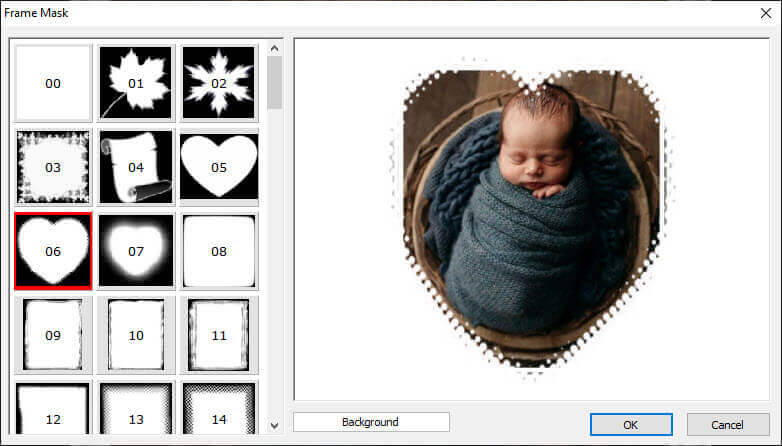Close the Frame Mask window
Viewport: 782px width, 446px height.
pyautogui.click(x=766, y=13)
